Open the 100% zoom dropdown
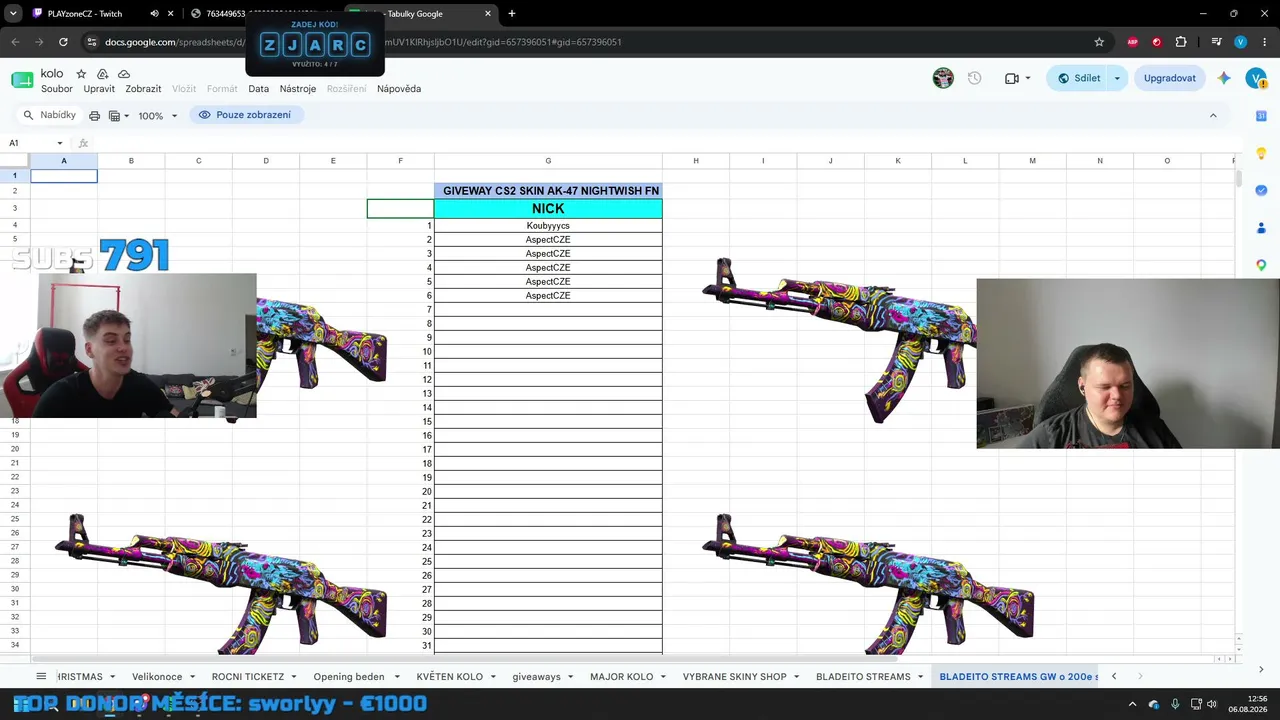 (x=158, y=116)
